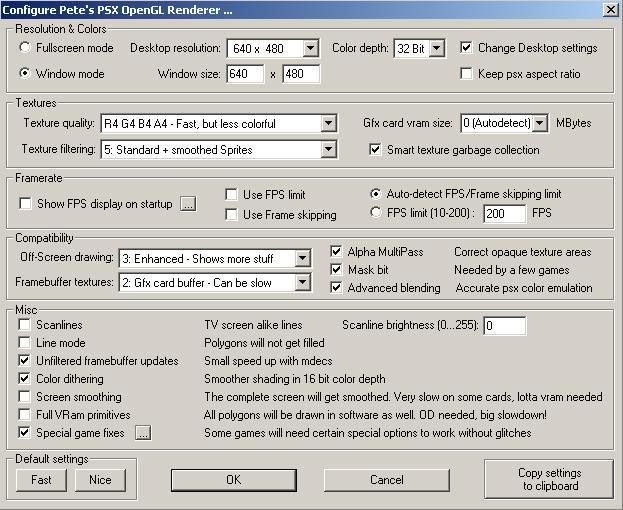Click 'Polygons will not get filled' text
623x510 pixels.
pyautogui.click(x=264, y=343)
